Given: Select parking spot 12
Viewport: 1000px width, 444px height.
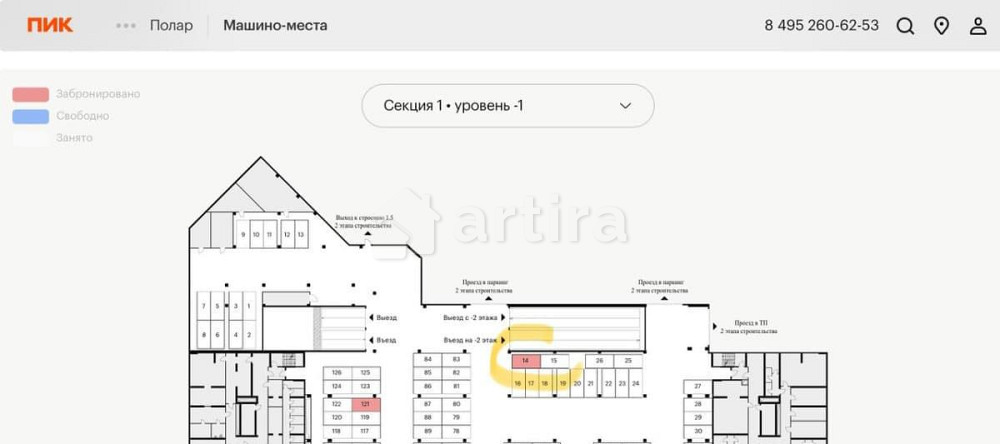Looking at the screenshot, I should [x=287, y=235].
